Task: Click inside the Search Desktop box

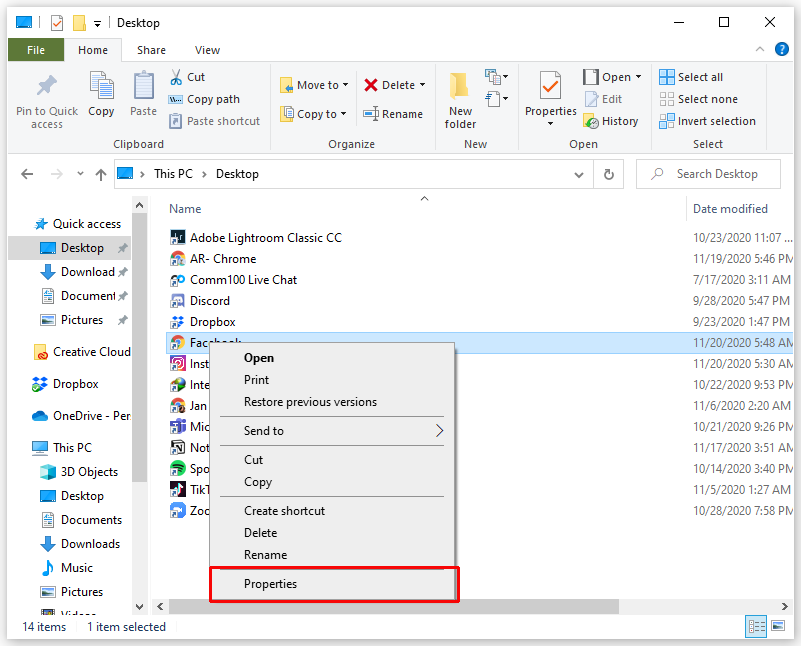Action: click(708, 173)
